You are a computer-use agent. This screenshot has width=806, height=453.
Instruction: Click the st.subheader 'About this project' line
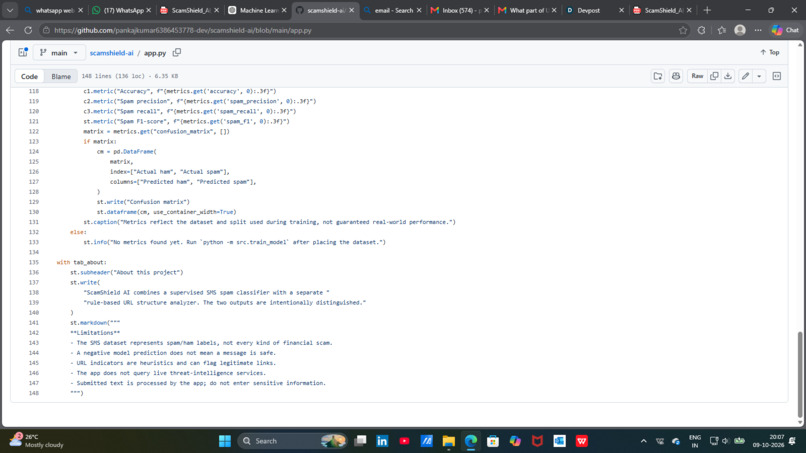tap(126, 273)
